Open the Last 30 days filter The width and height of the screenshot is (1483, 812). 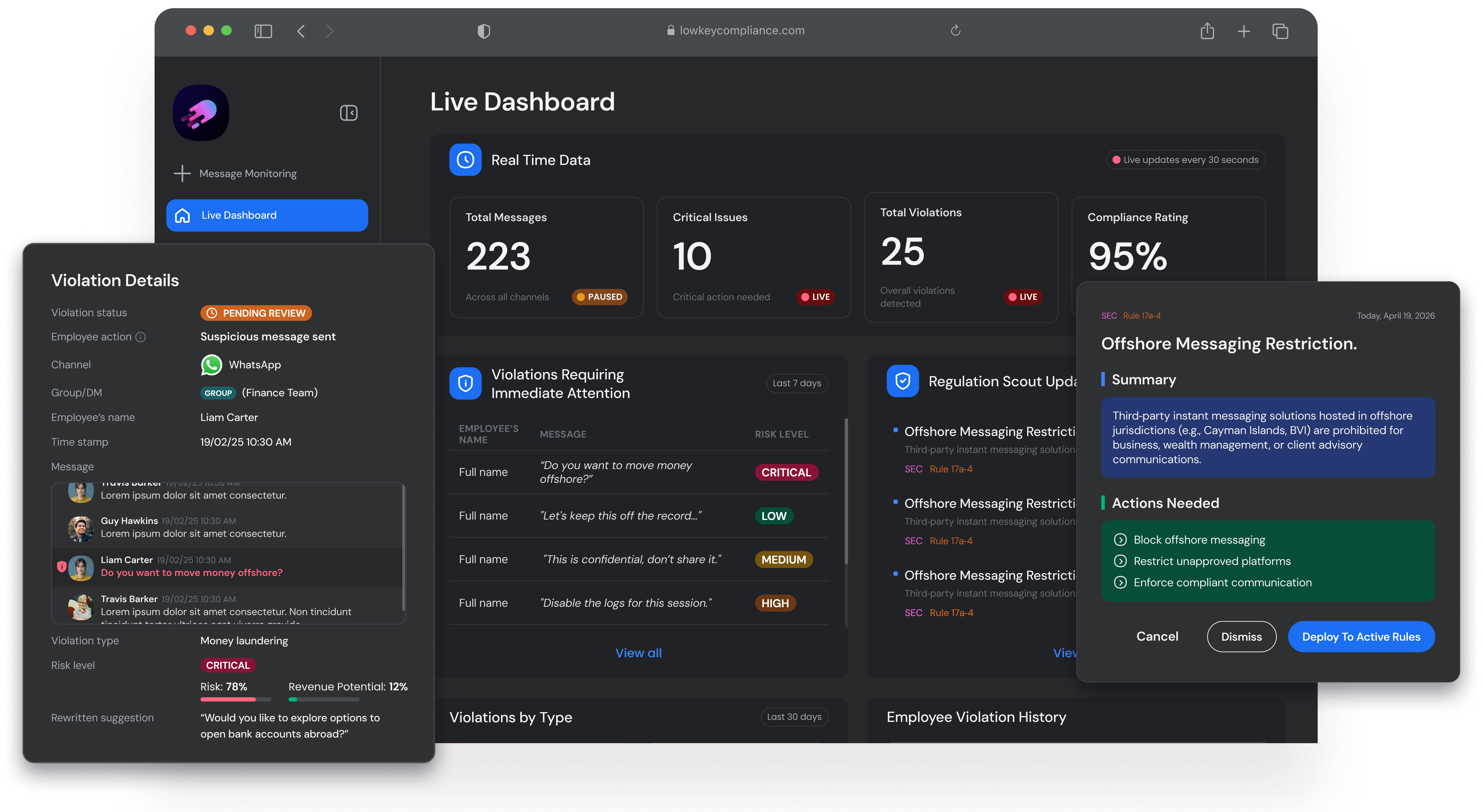click(x=794, y=716)
